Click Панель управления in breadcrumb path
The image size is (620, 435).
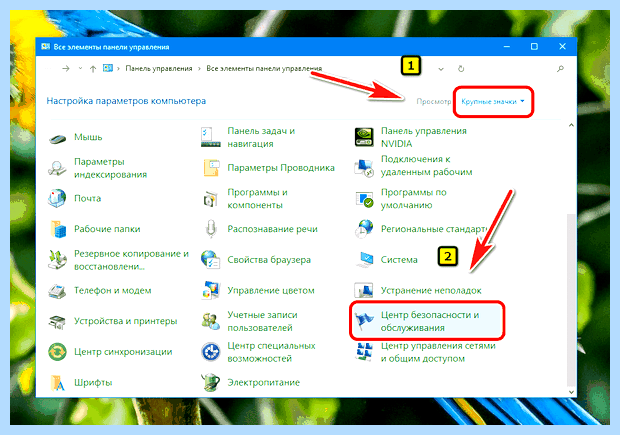pyautogui.click(x=159, y=69)
